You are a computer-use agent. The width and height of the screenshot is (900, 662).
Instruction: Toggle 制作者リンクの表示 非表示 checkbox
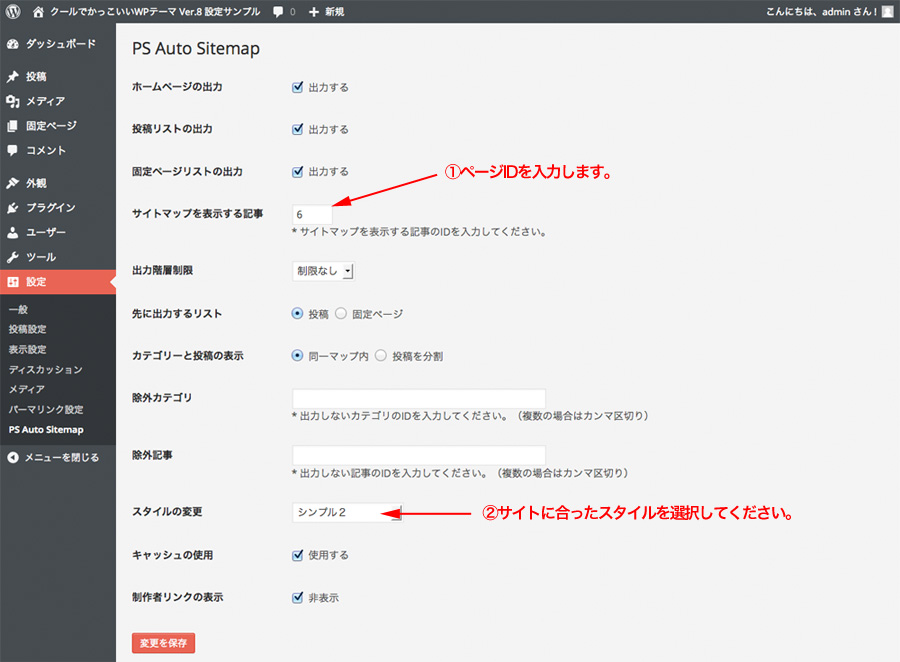click(x=297, y=598)
